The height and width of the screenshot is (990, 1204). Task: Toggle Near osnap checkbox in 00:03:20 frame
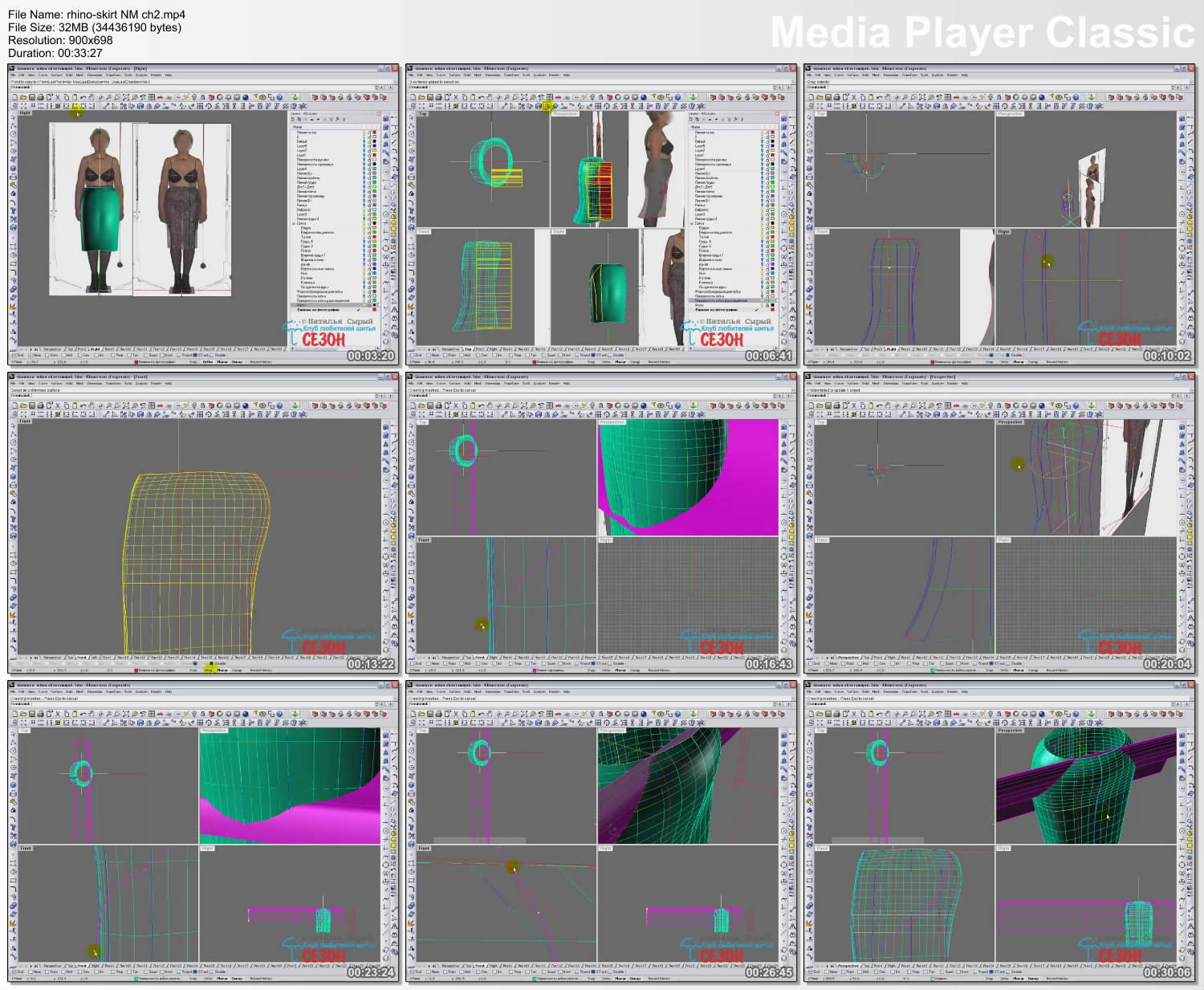click(x=29, y=356)
